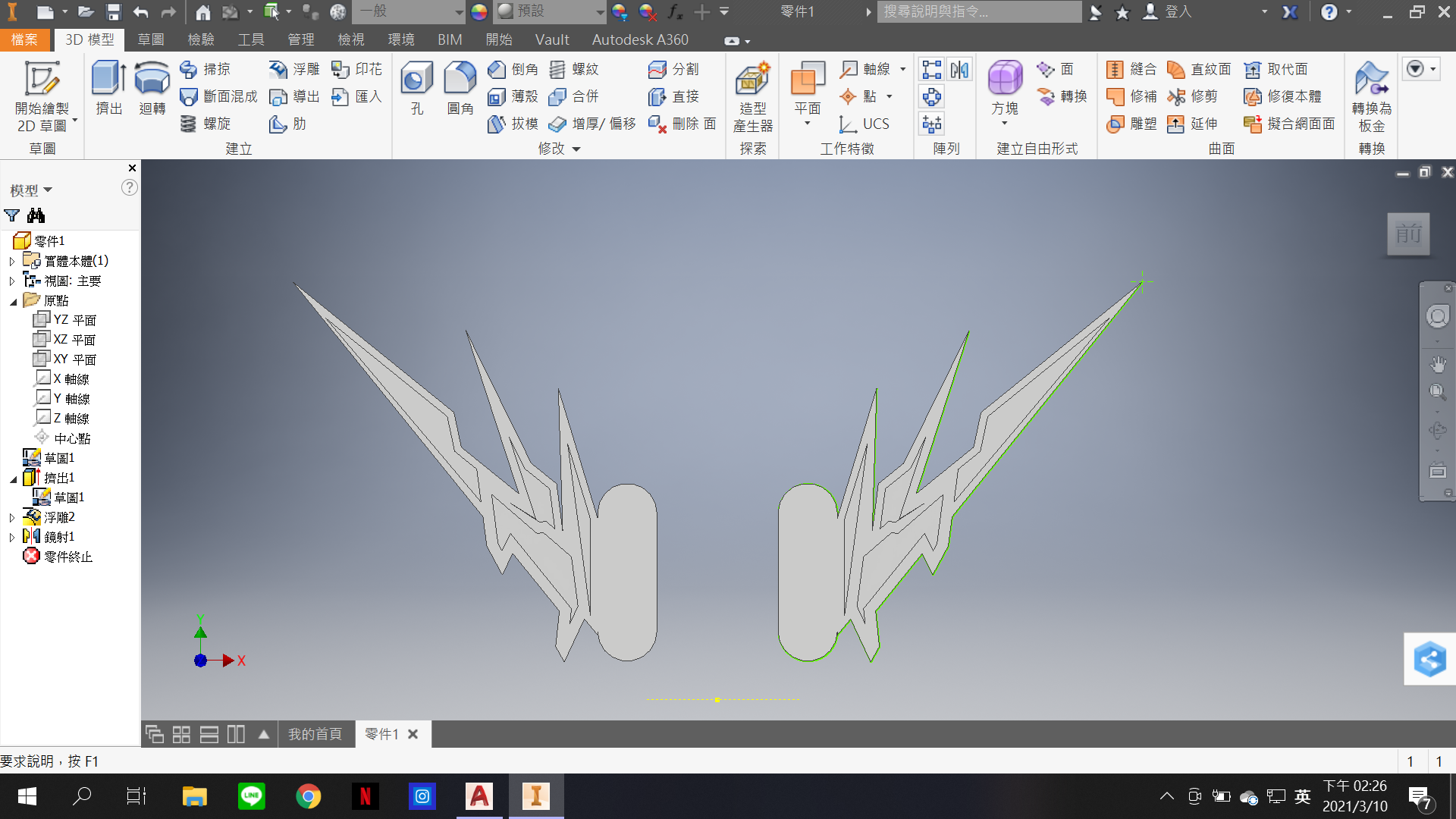The height and width of the screenshot is (819, 1456).
Task: Activate the mirror pattern icon
Action: [x=959, y=70]
